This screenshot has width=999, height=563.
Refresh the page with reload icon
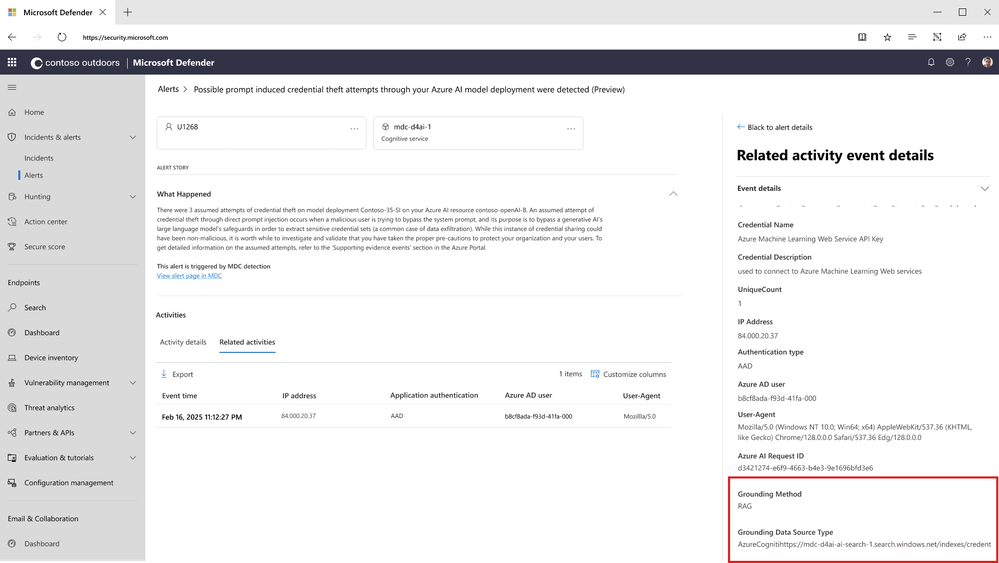[62, 37]
